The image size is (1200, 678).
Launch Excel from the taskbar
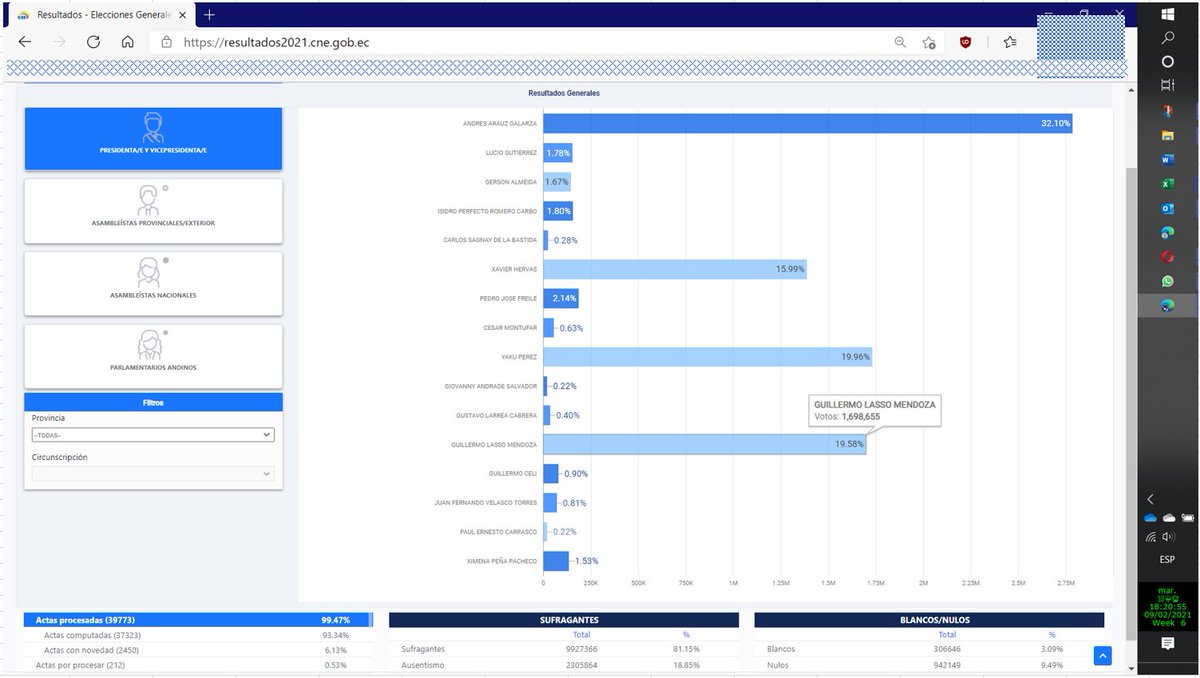pos(1167,183)
